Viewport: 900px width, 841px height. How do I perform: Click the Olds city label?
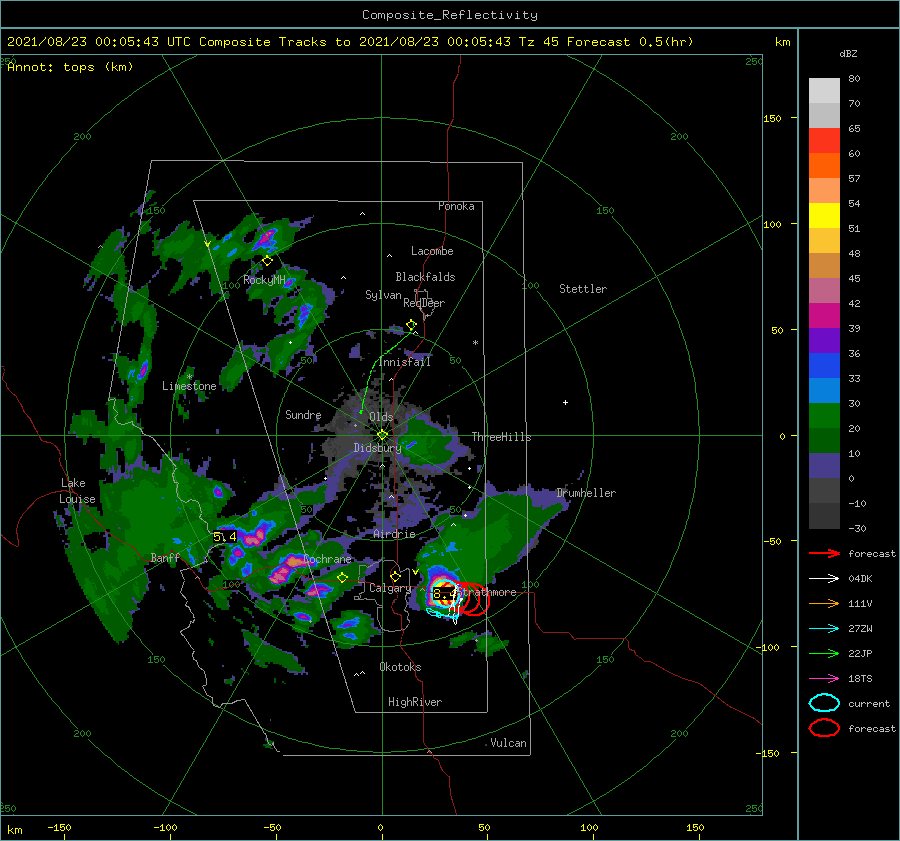click(x=381, y=417)
